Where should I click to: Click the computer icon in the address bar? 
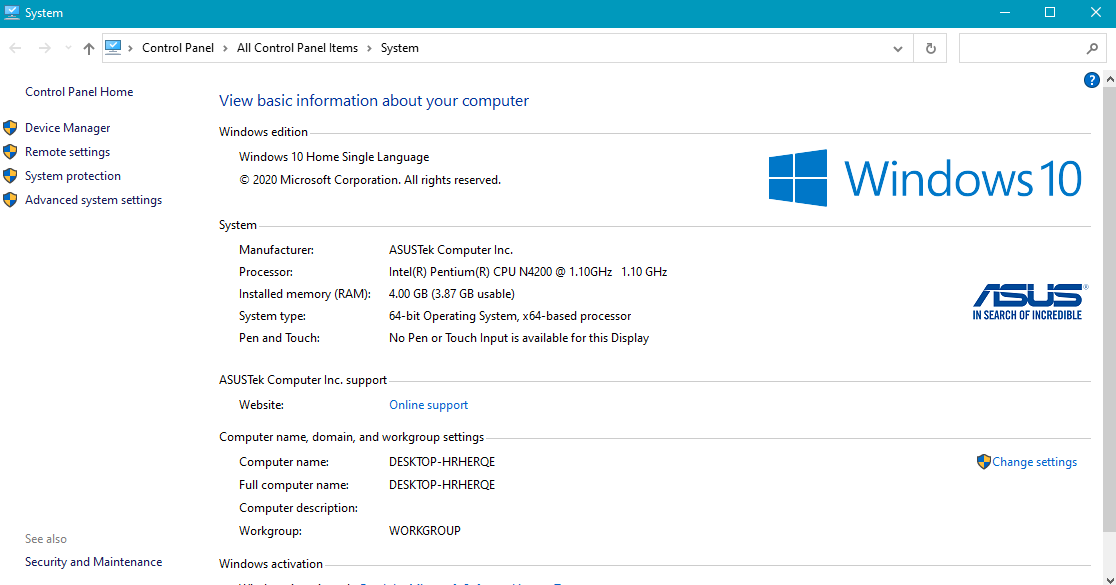click(x=113, y=48)
